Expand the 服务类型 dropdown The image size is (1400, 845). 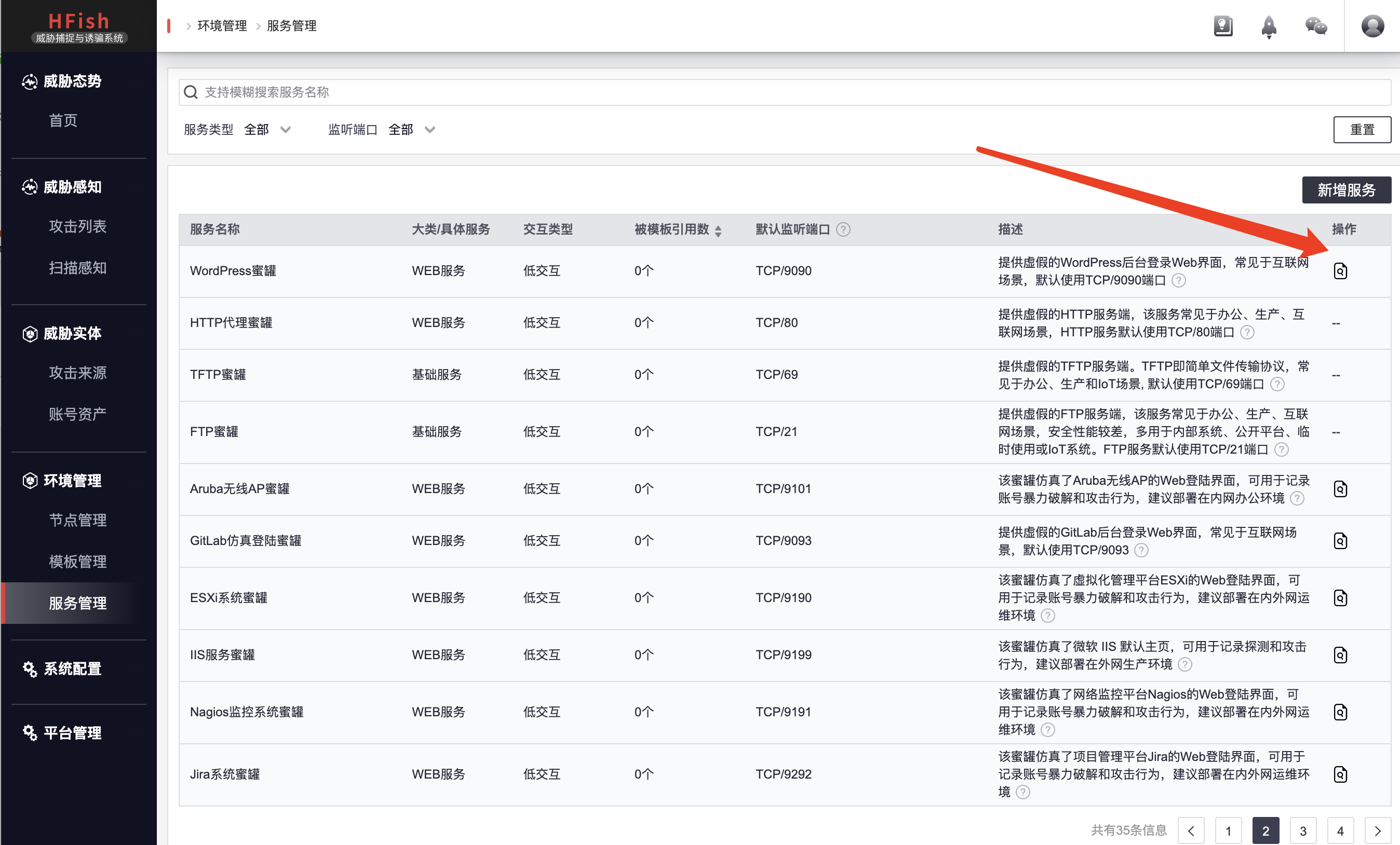tap(267, 129)
